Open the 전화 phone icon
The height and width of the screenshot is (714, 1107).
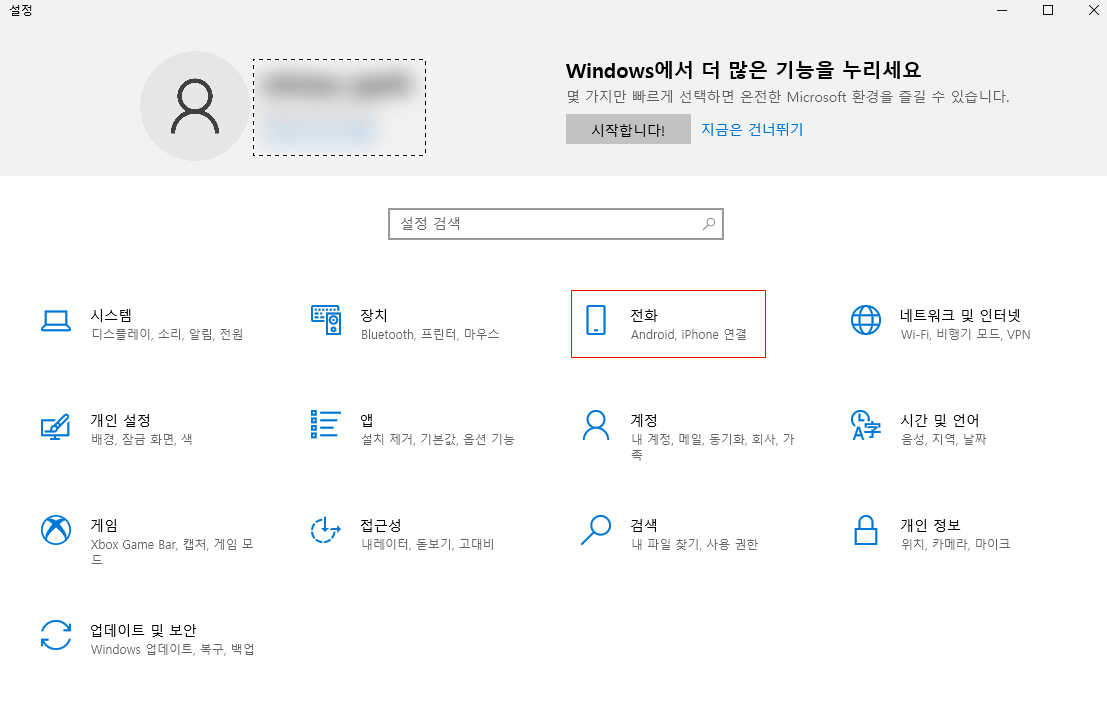point(596,320)
